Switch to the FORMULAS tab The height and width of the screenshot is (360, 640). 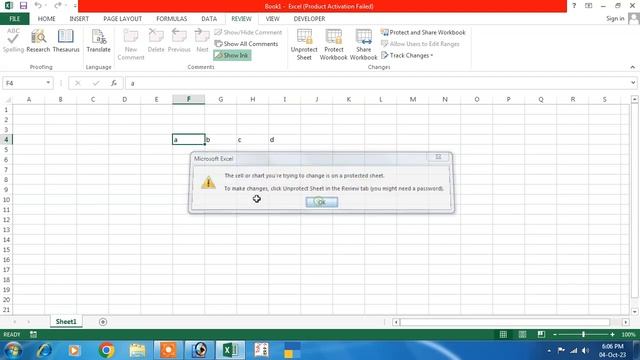(x=171, y=19)
